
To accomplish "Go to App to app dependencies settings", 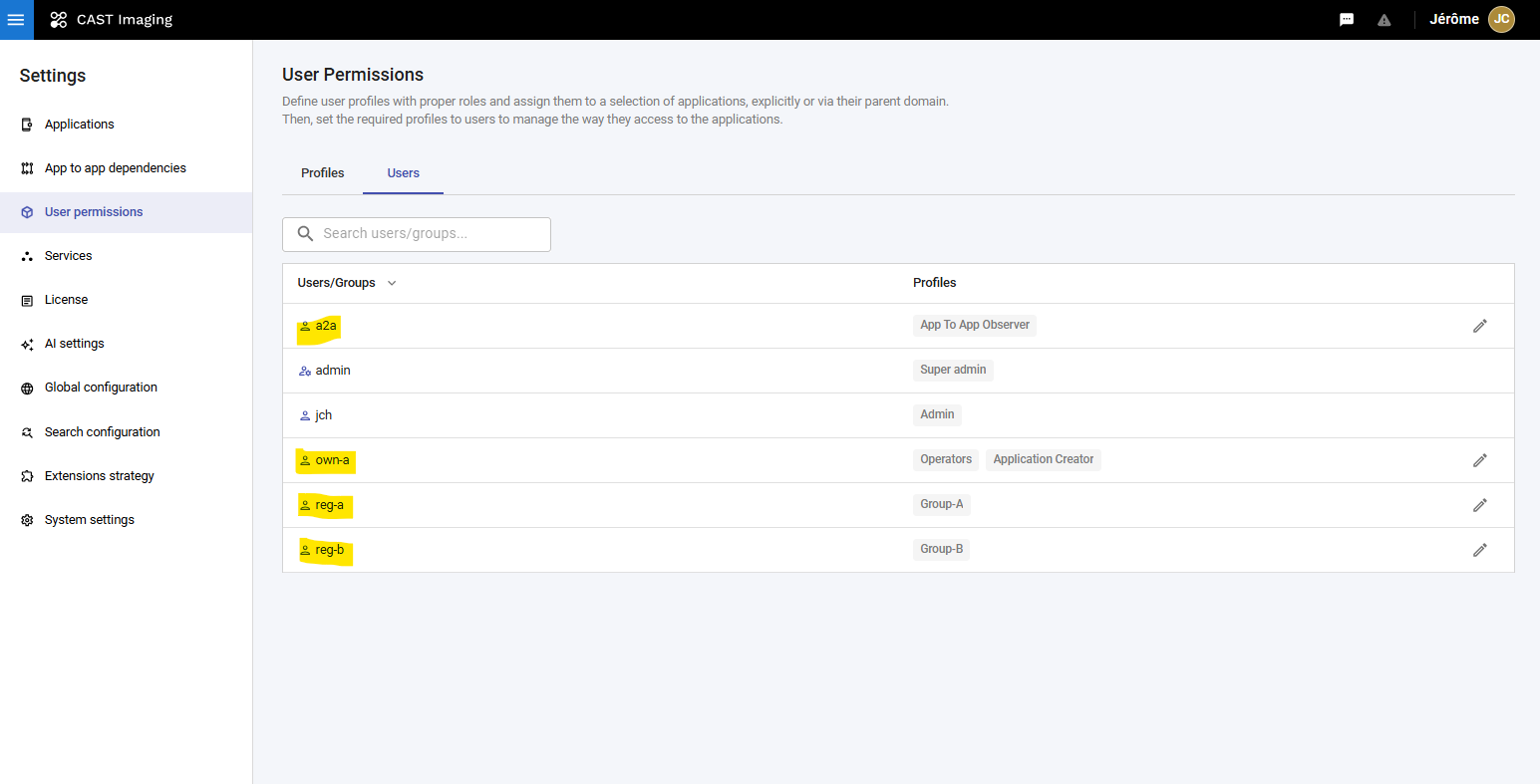I will [x=115, y=168].
